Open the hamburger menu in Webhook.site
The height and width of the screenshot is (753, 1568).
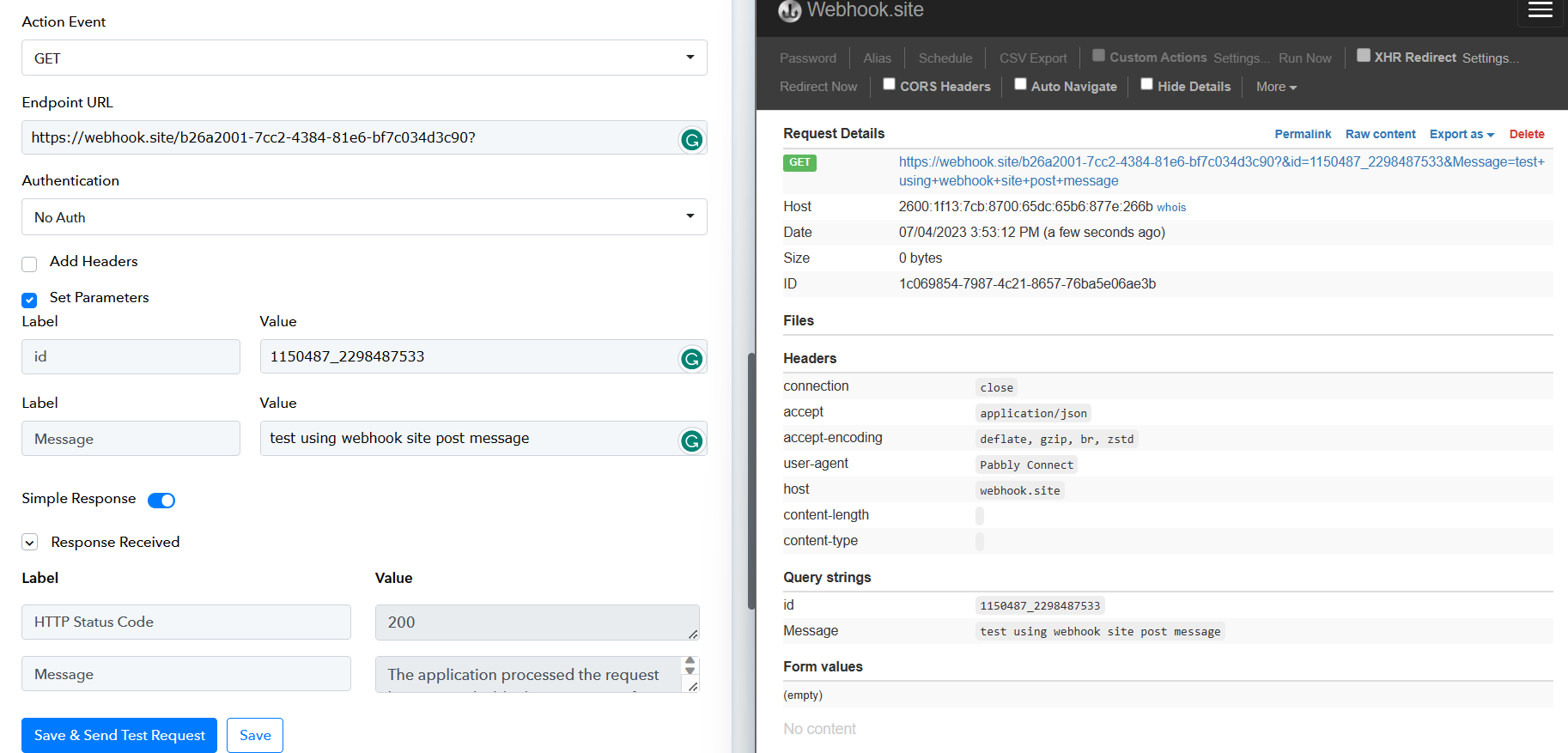[x=1540, y=10]
